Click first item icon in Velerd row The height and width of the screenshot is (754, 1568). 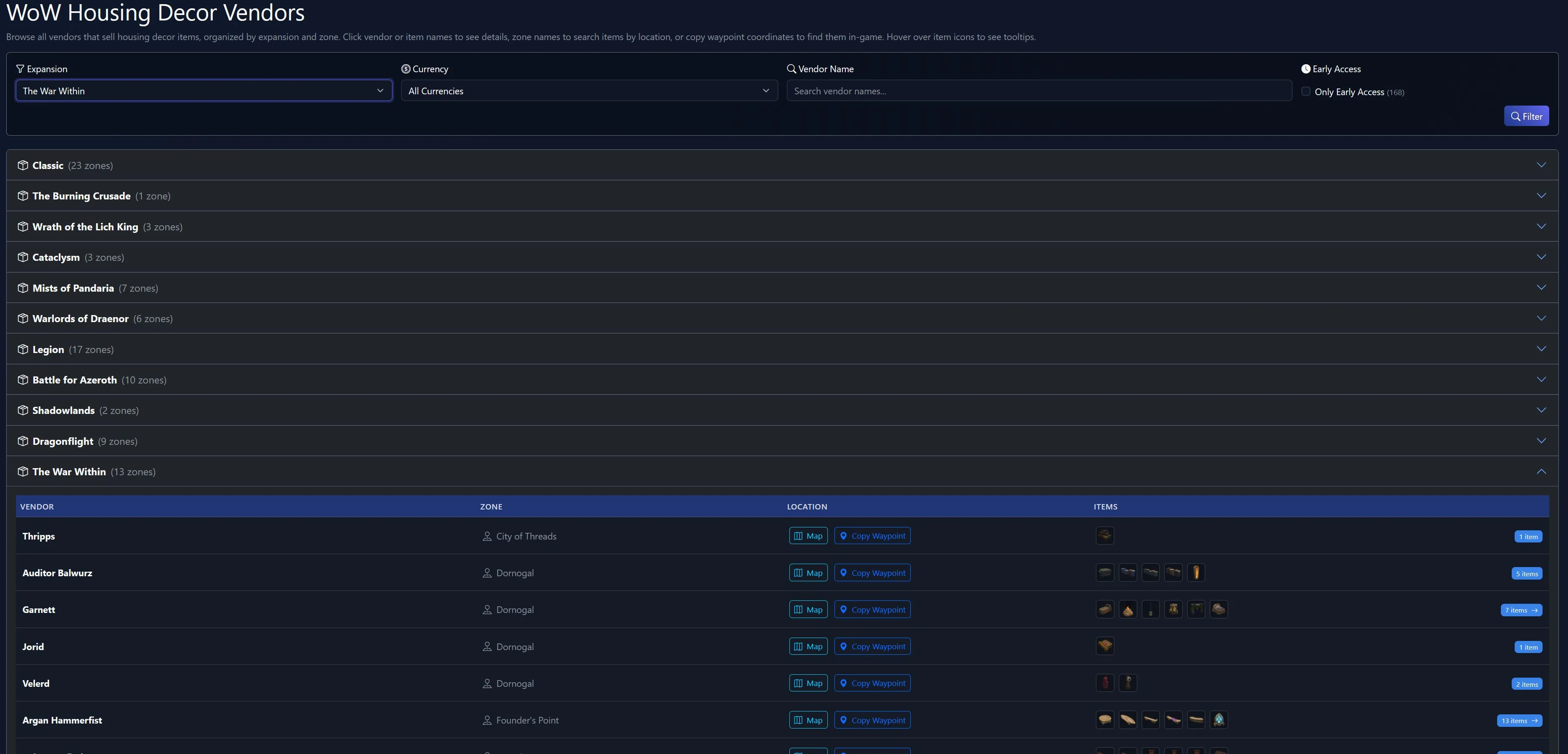click(1104, 683)
